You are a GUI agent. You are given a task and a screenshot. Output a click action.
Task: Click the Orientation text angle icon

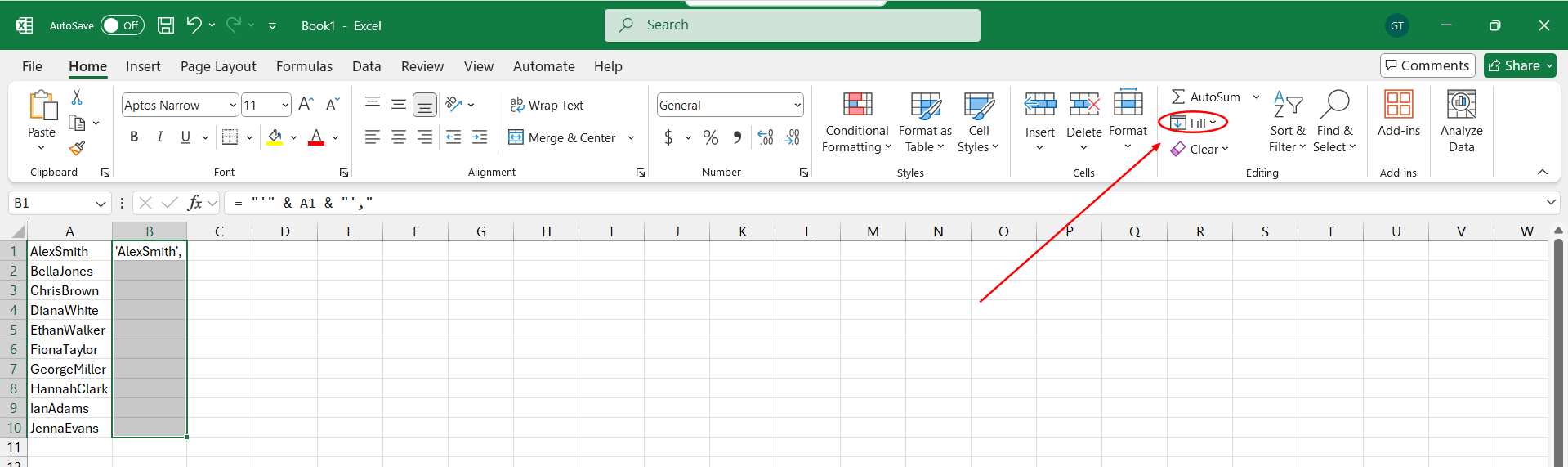click(454, 104)
